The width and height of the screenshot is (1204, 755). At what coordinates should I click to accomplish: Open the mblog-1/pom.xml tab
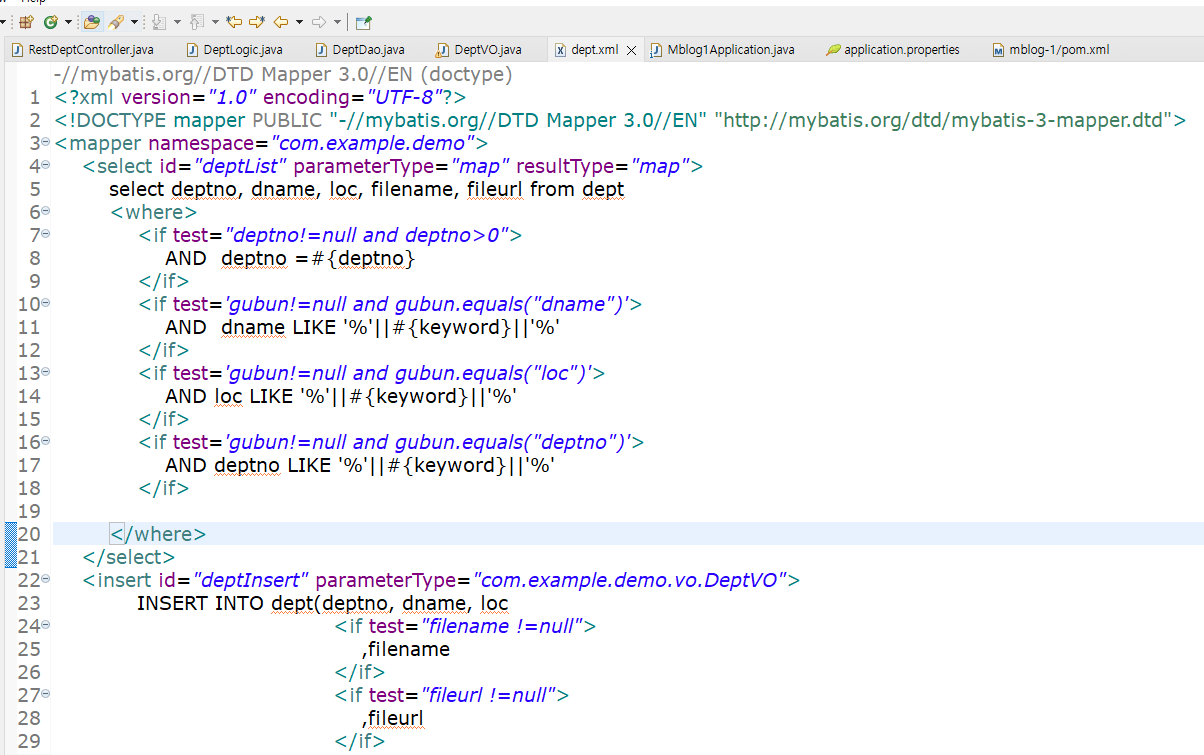(1050, 49)
